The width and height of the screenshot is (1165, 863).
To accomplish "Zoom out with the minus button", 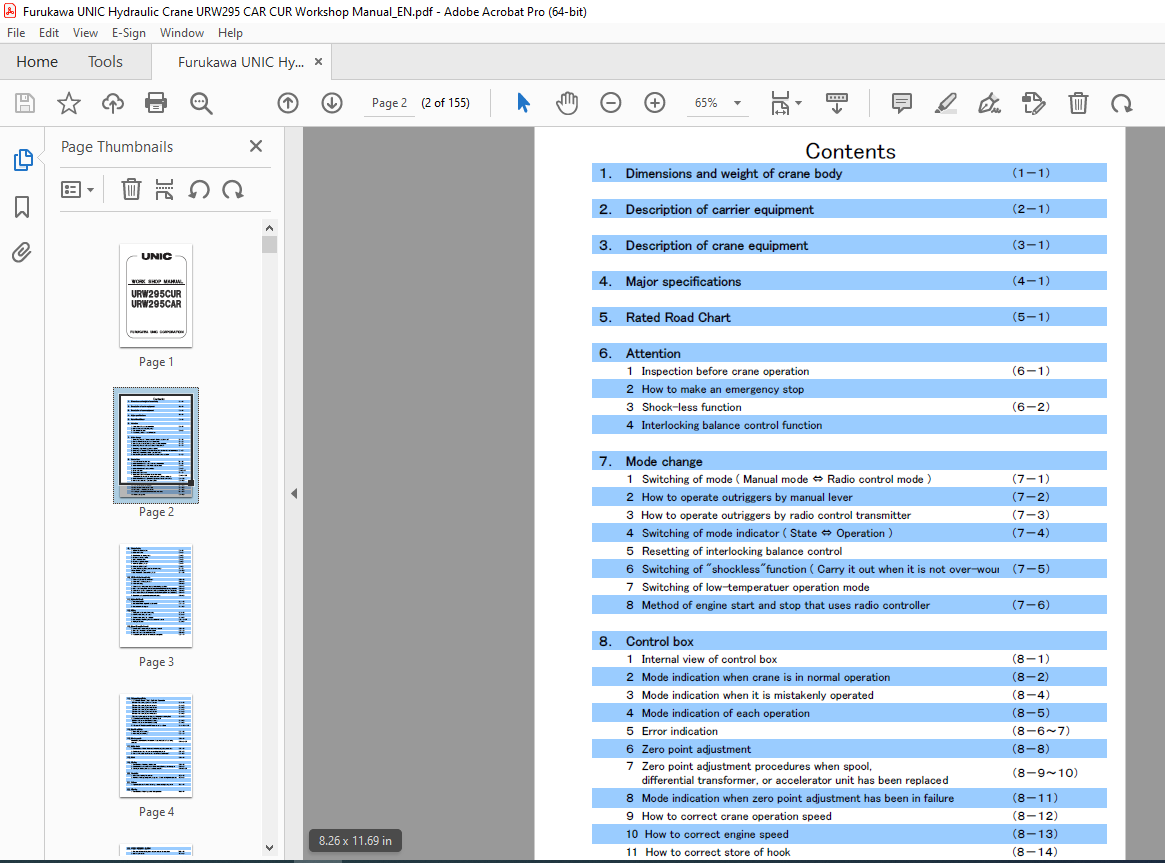I will tap(611, 103).
